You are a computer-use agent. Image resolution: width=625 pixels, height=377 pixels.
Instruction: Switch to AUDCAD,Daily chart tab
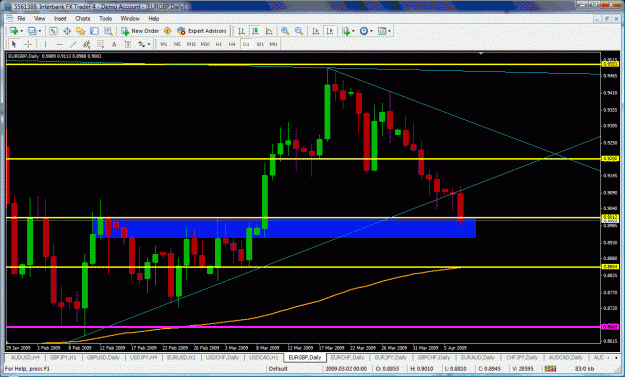pos(566,357)
